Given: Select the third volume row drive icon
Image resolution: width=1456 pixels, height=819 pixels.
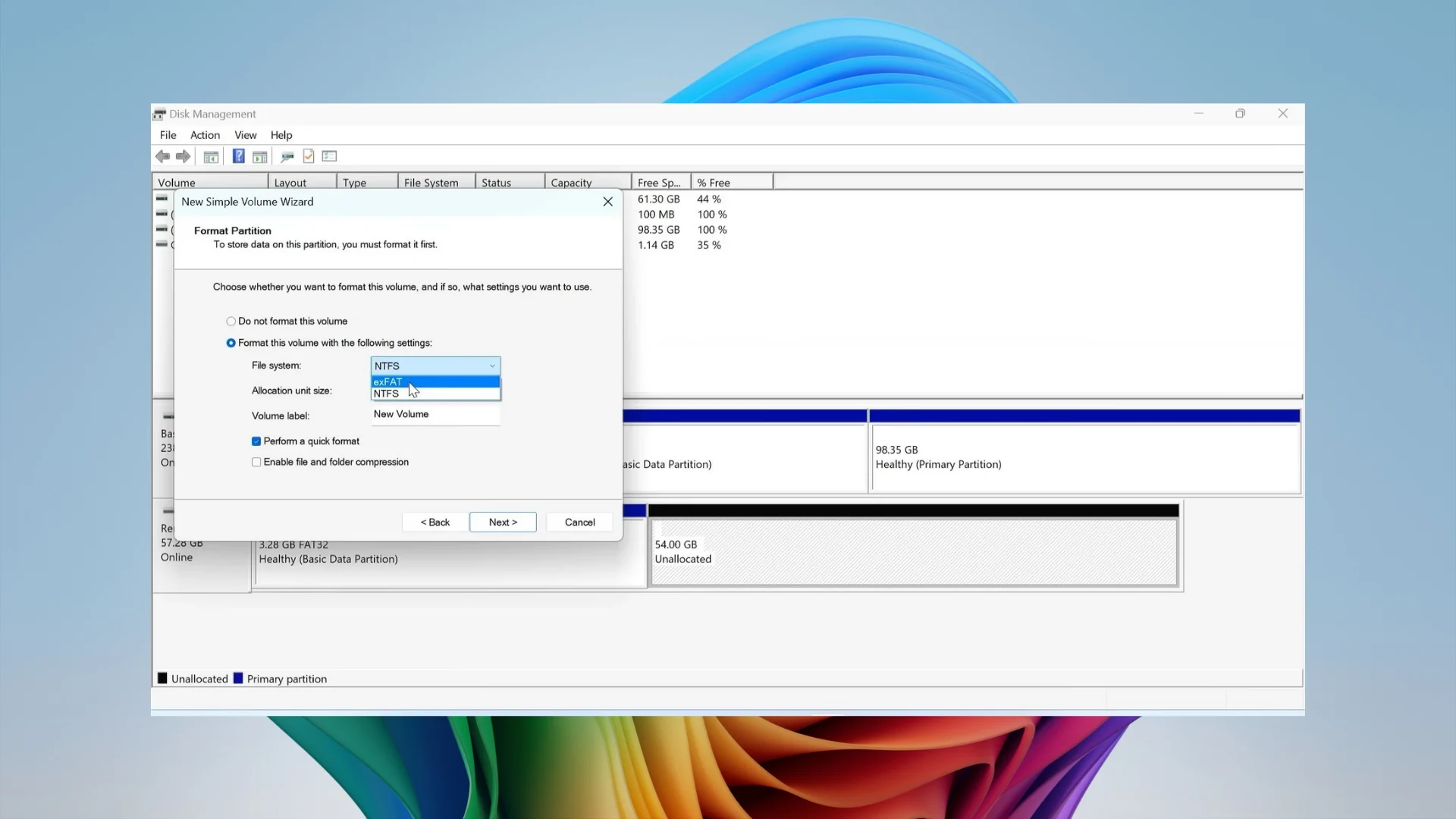Looking at the screenshot, I should click(x=162, y=229).
